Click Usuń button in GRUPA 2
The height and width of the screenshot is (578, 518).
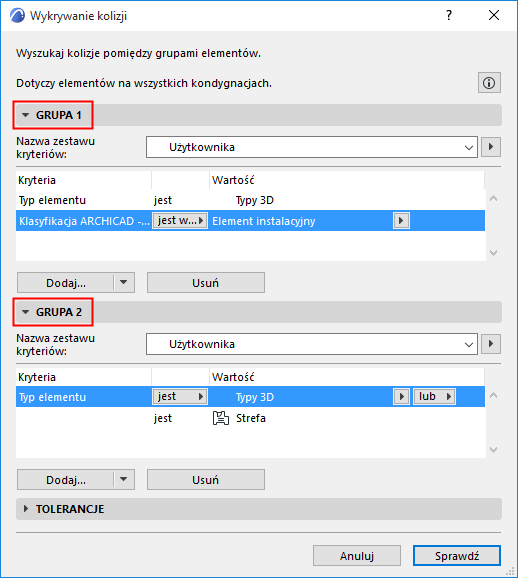pyautogui.click(x=206, y=480)
